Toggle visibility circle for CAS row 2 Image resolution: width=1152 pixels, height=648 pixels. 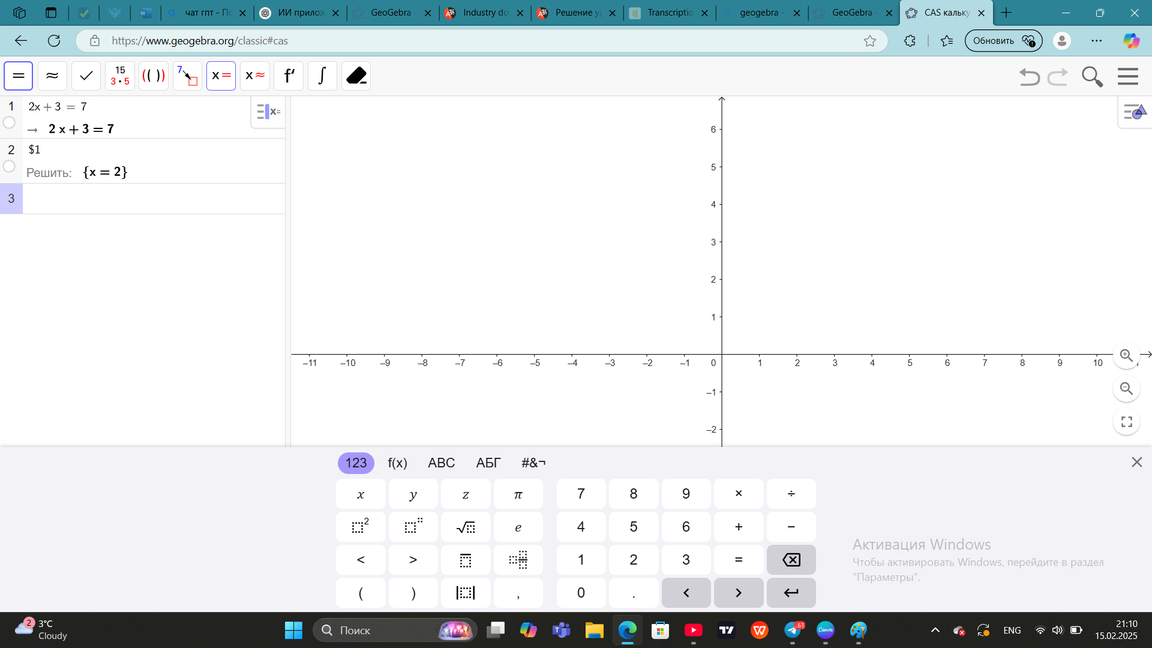(x=9, y=166)
